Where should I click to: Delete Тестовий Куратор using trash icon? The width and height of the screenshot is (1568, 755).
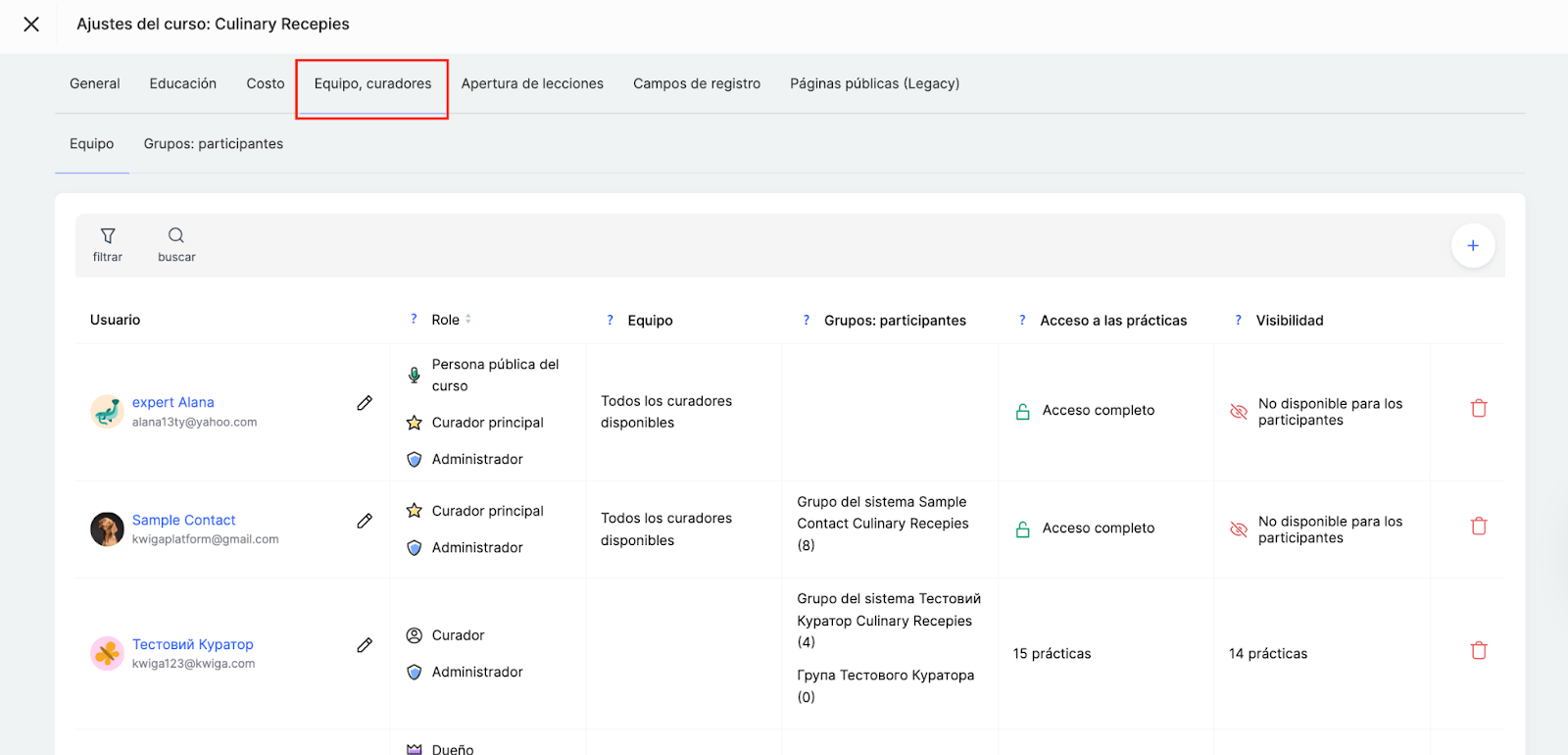coord(1478,651)
